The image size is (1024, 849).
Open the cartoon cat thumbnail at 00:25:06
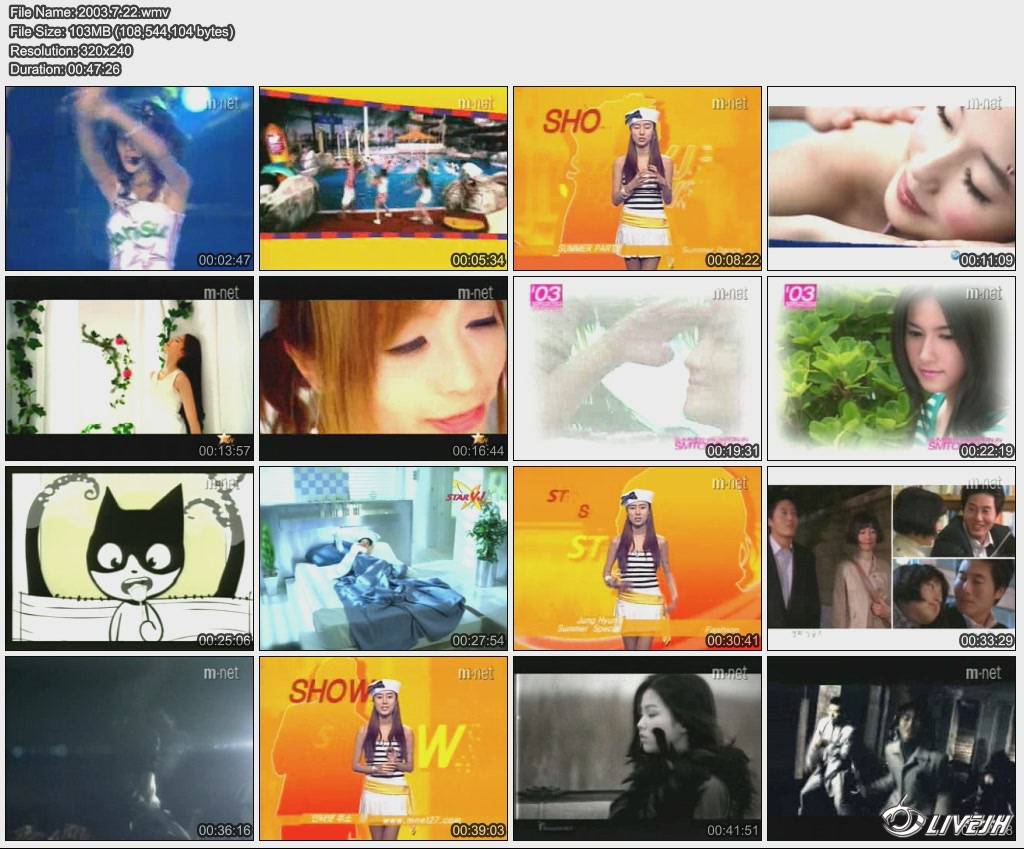click(x=129, y=558)
